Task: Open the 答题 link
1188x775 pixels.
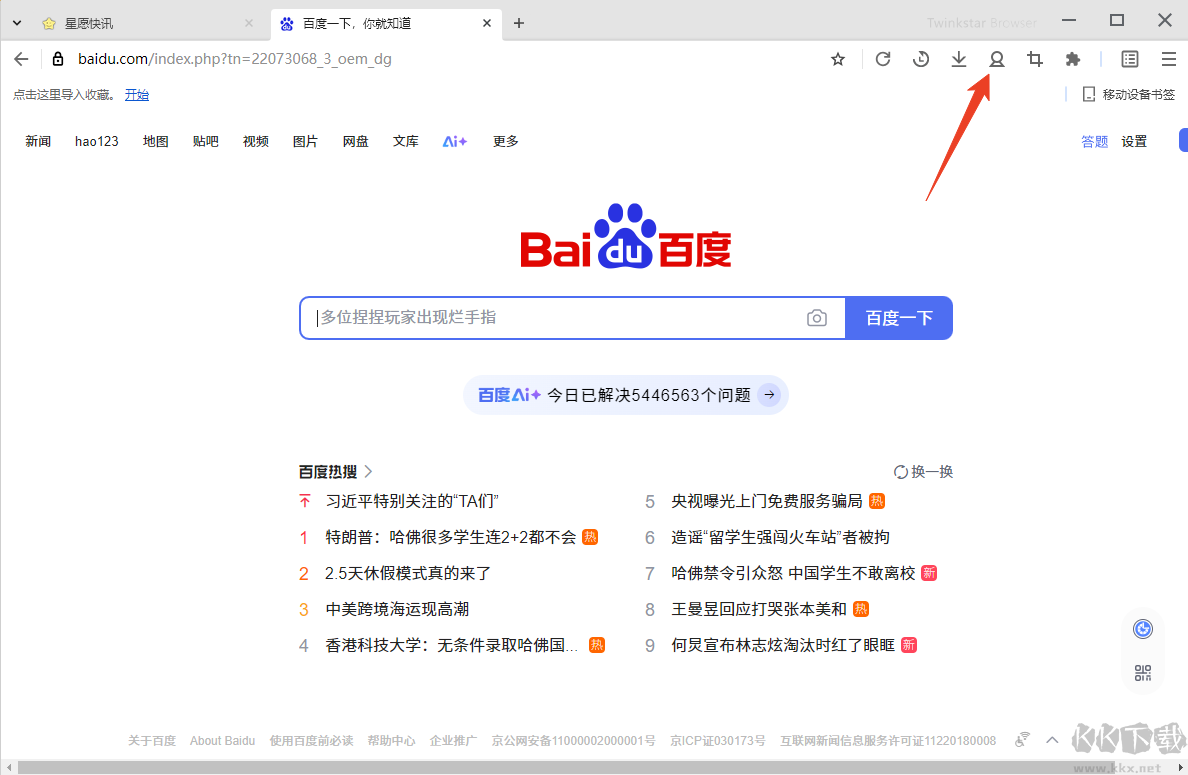Action: point(1094,142)
